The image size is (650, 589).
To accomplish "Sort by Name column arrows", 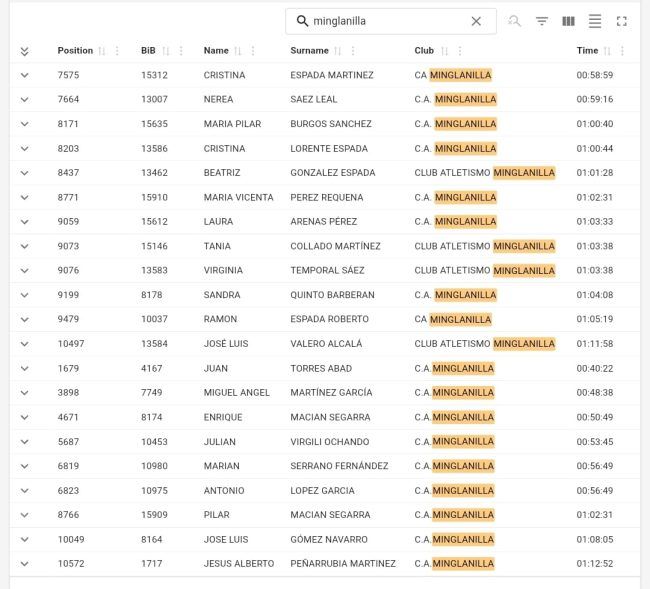I will pyautogui.click(x=238, y=51).
